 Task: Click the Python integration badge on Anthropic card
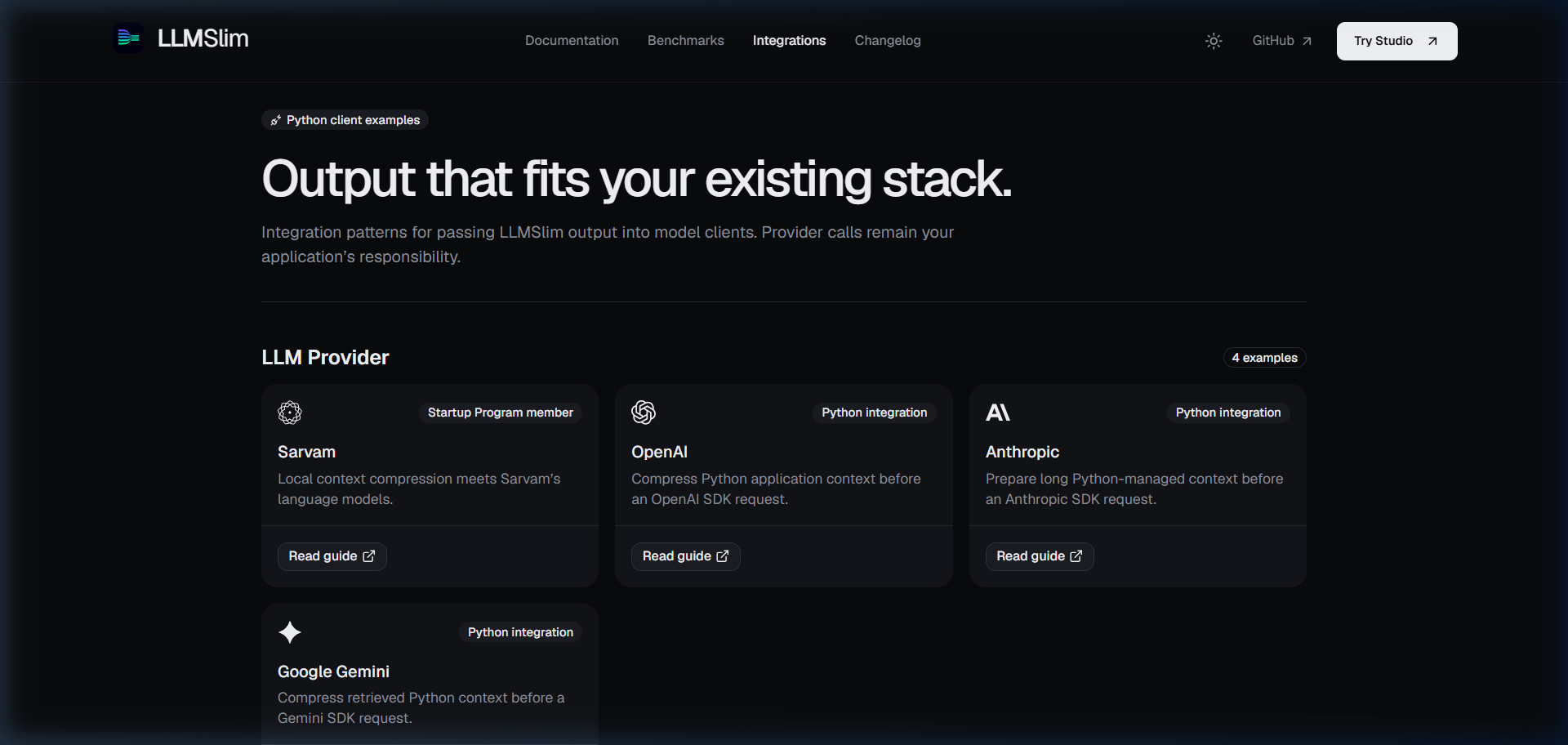click(x=1228, y=413)
